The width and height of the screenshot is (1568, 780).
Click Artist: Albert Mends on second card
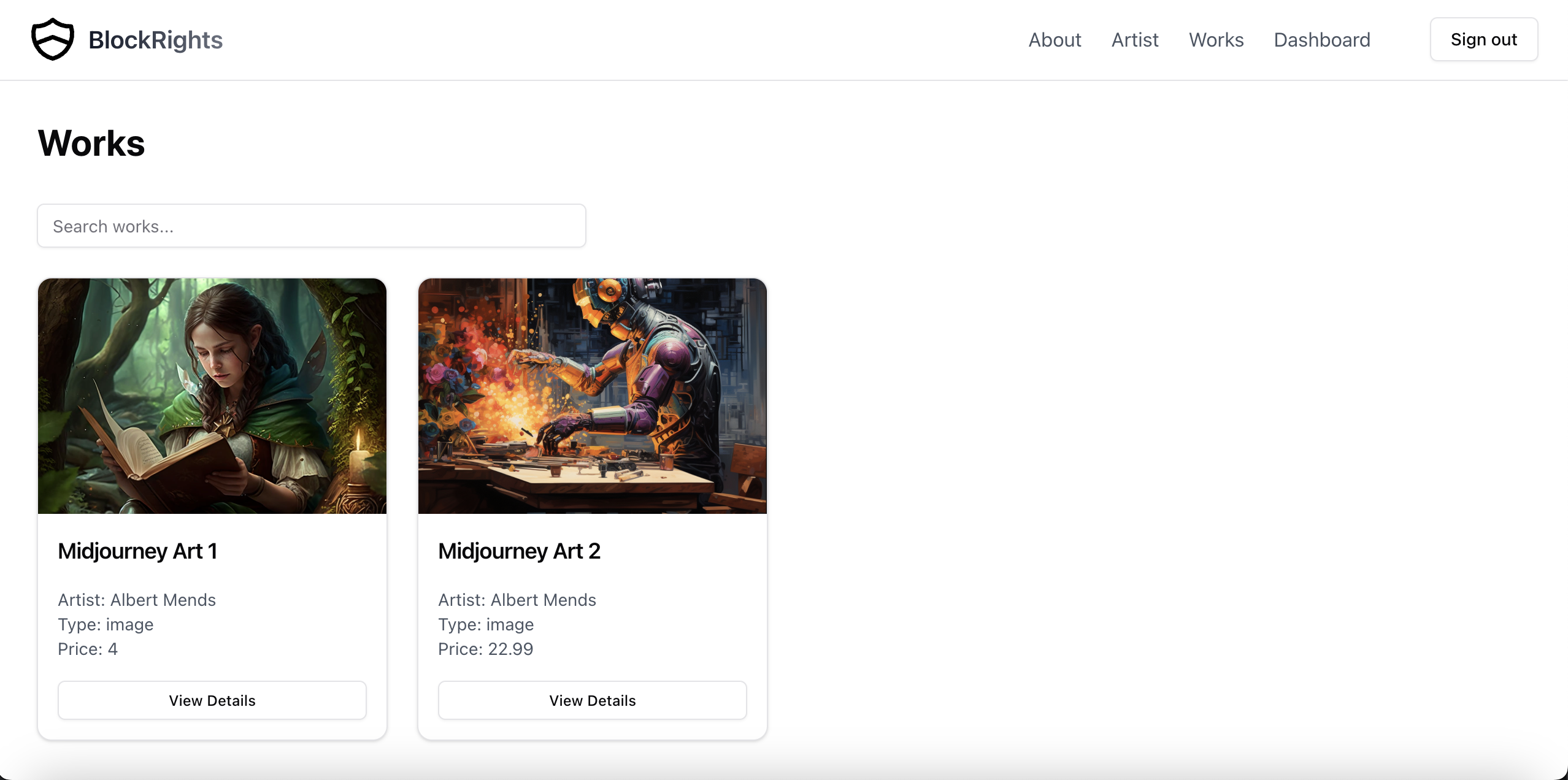517,600
